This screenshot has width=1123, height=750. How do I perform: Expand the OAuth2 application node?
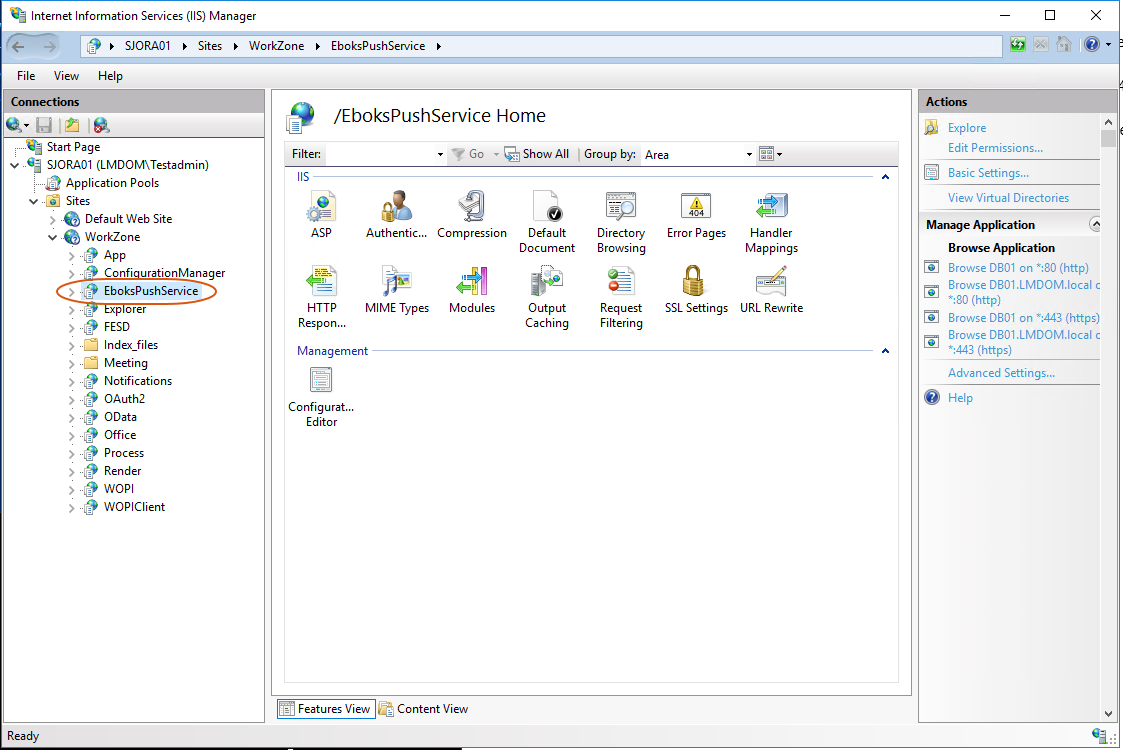tap(71, 399)
